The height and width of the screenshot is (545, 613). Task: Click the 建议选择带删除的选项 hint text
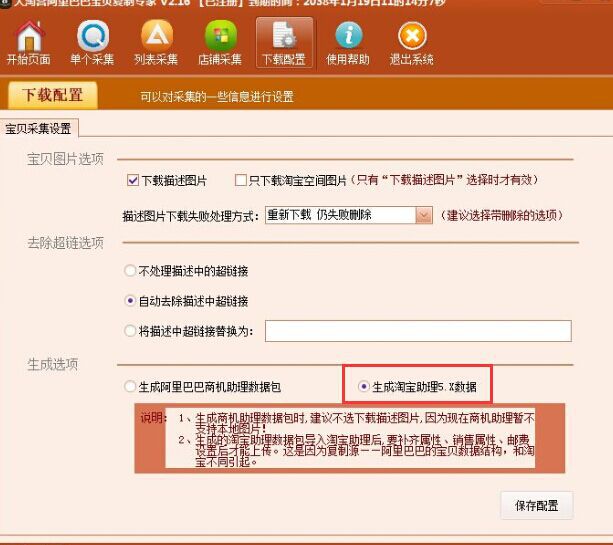coord(502,215)
